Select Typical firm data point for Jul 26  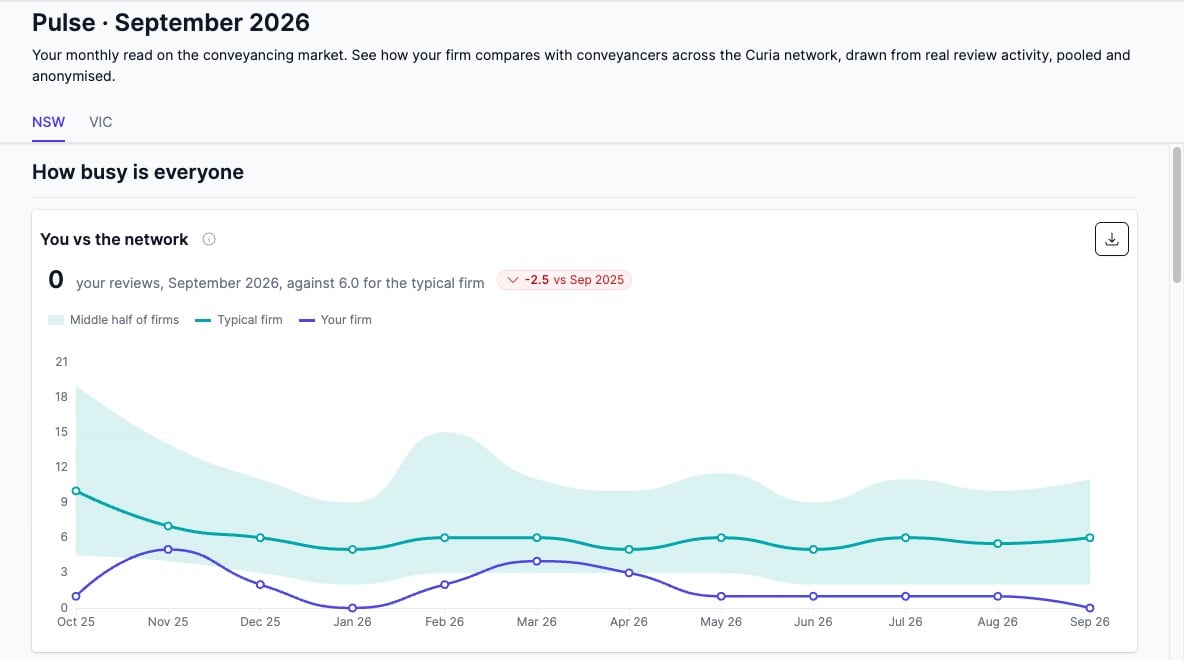coord(905,538)
